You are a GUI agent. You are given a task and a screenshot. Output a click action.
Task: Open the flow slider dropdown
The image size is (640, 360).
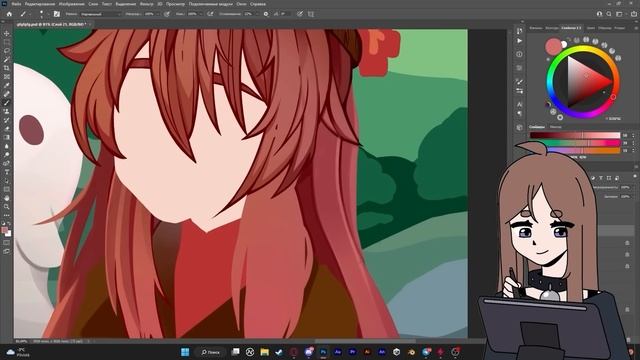pos(202,14)
